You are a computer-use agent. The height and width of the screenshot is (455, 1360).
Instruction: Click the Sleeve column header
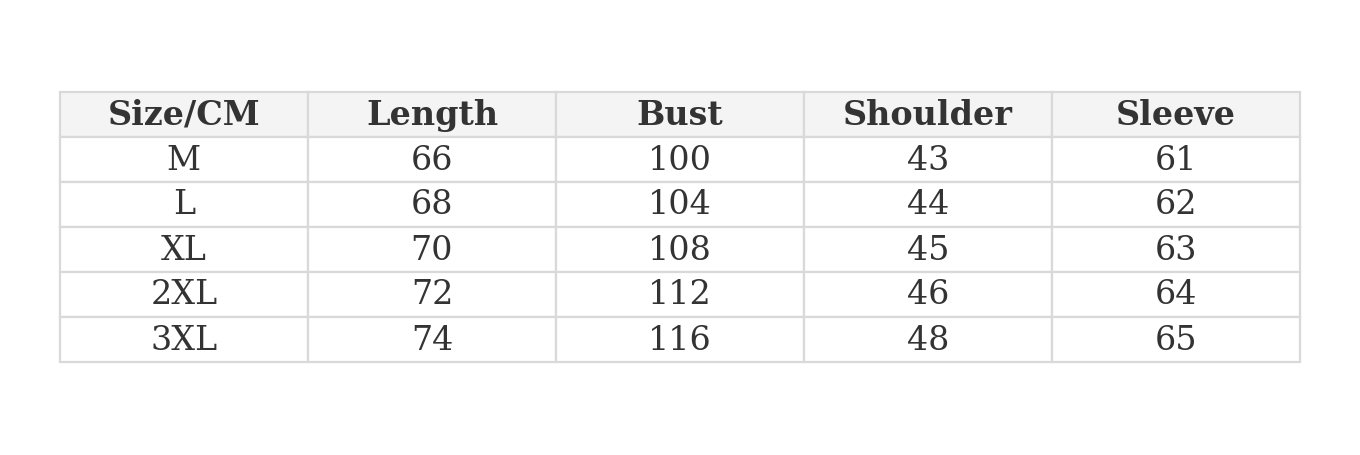1175,115
